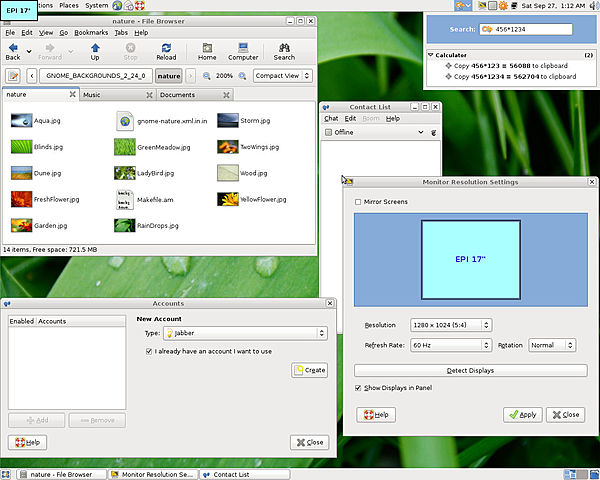Open the account Type Jabber dropdown
The height and width of the screenshot is (480, 600).
point(245,333)
